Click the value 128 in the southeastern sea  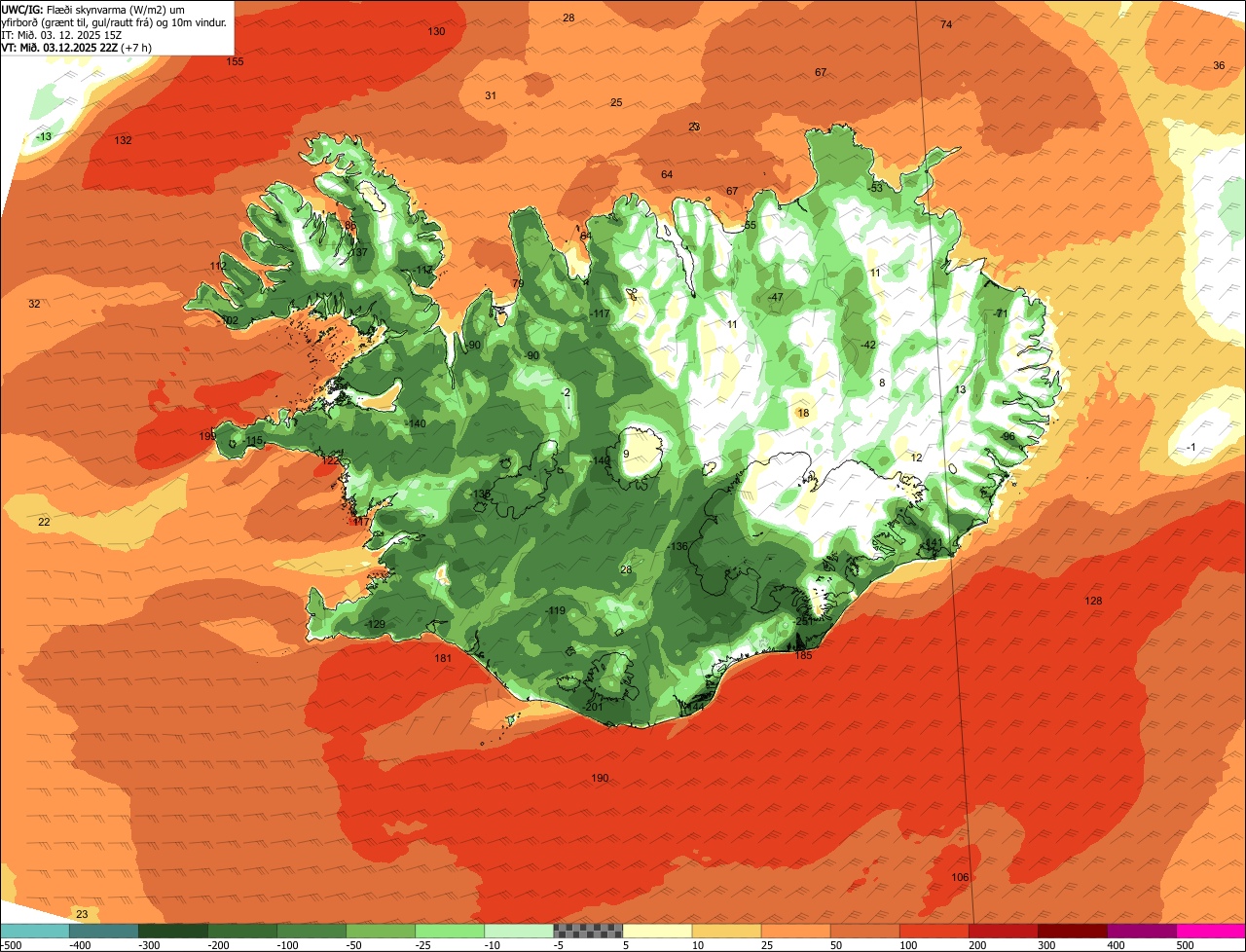tap(1093, 601)
